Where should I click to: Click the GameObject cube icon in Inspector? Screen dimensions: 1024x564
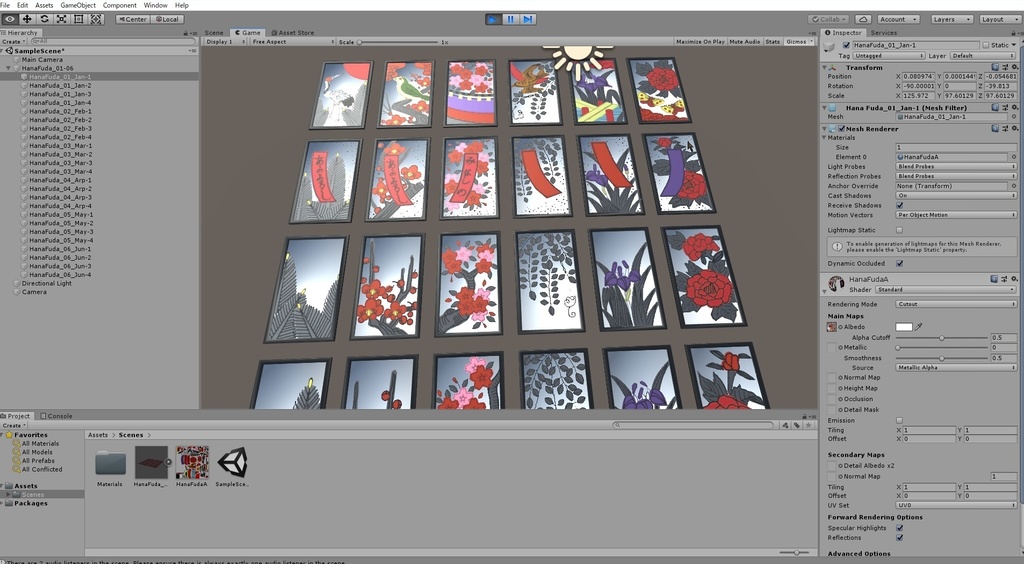pos(831,46)
